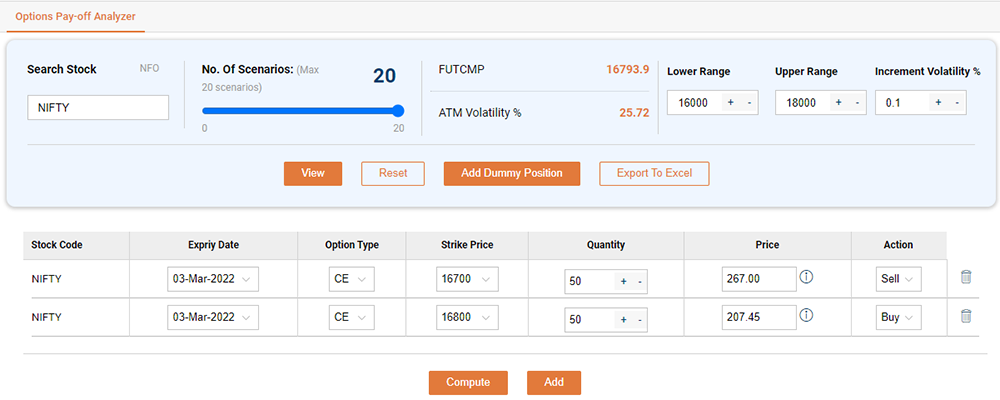Decrease quantity in second row
Image resolution: width=1000 pixels, height=400 pixels.
pos(640,320)
